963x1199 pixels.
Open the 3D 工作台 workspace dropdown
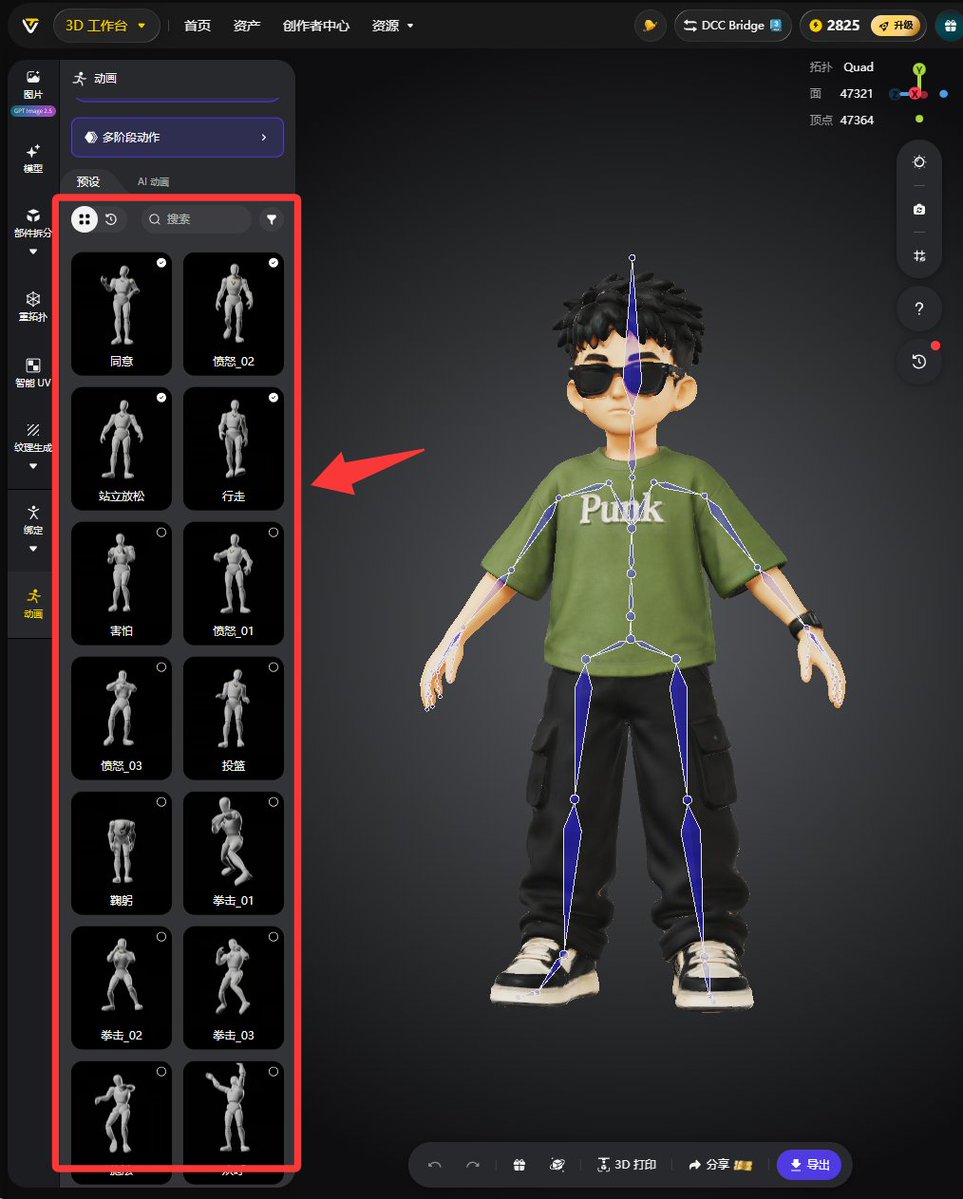tap(106, 25)
